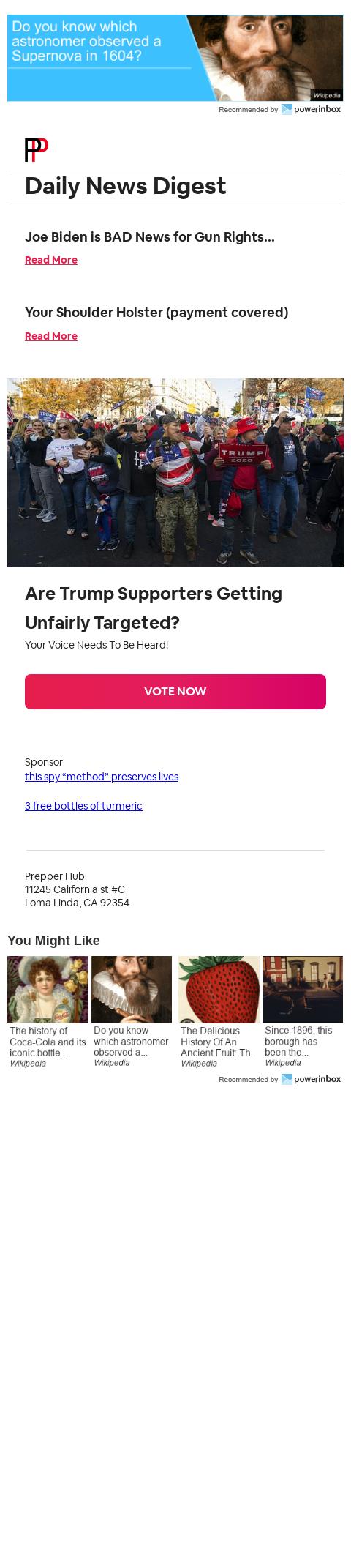
Task: Open the supernova astronomer banner ad
Action: pyautogui.click(x=175, y=58)
